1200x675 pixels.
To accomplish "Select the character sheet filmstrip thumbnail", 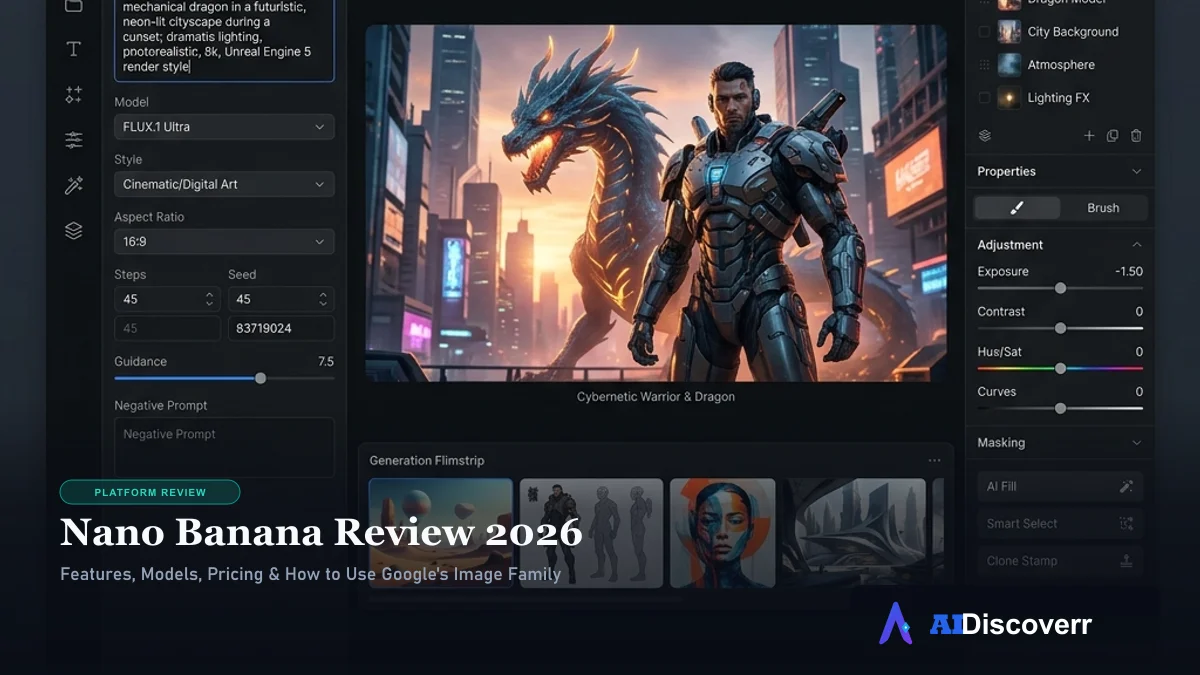I will [x=591, y=531].
